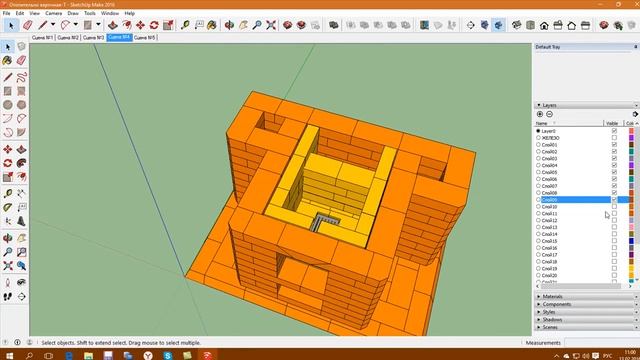This screenshot has width=640, height=360.
Task: Choose the Line pencil tool in top toolbar
Action: (42, 25)
